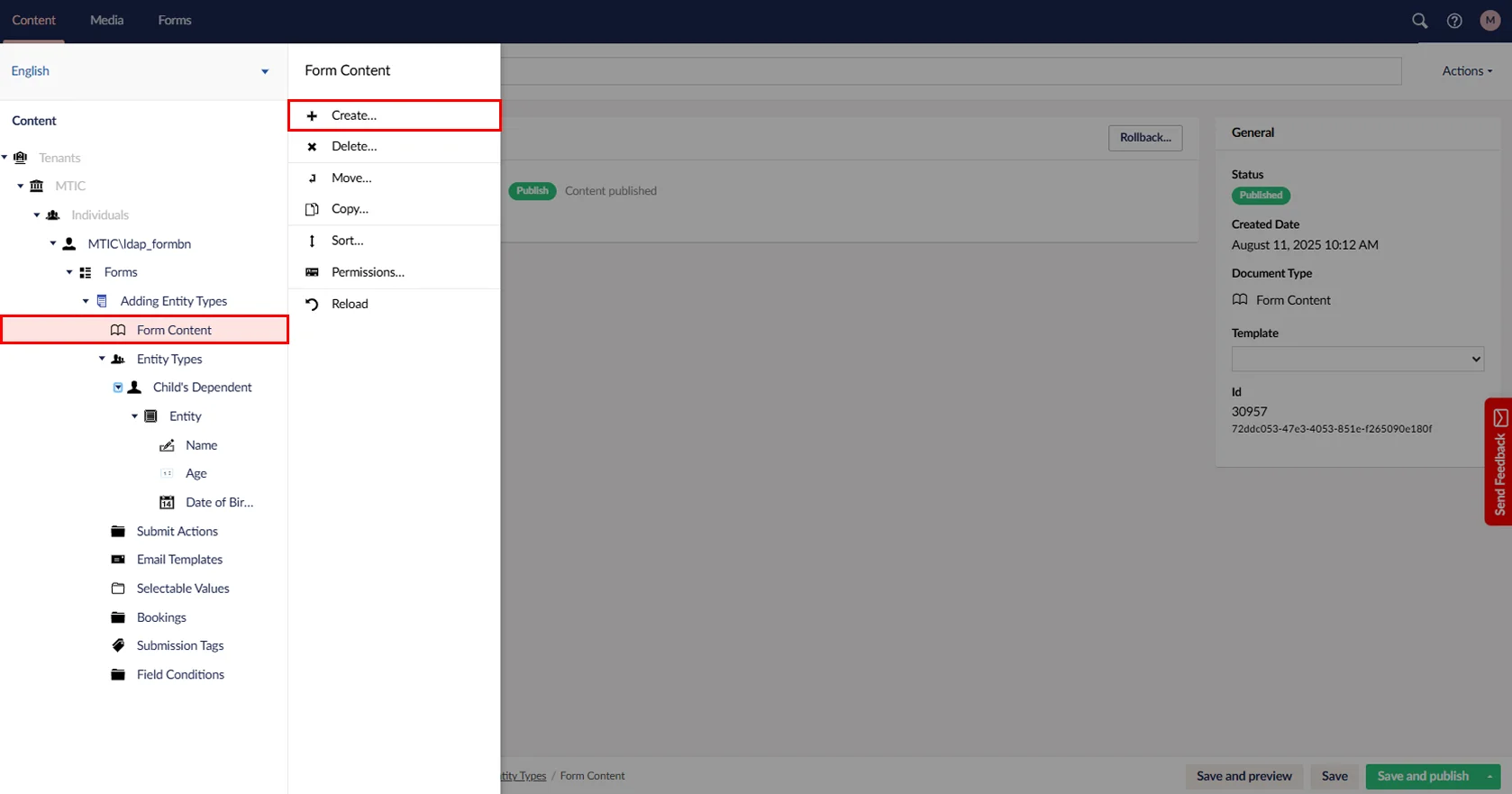1512x794 pixels.
Task: Switch to the Media tab
Action: (x=106, y=20)
